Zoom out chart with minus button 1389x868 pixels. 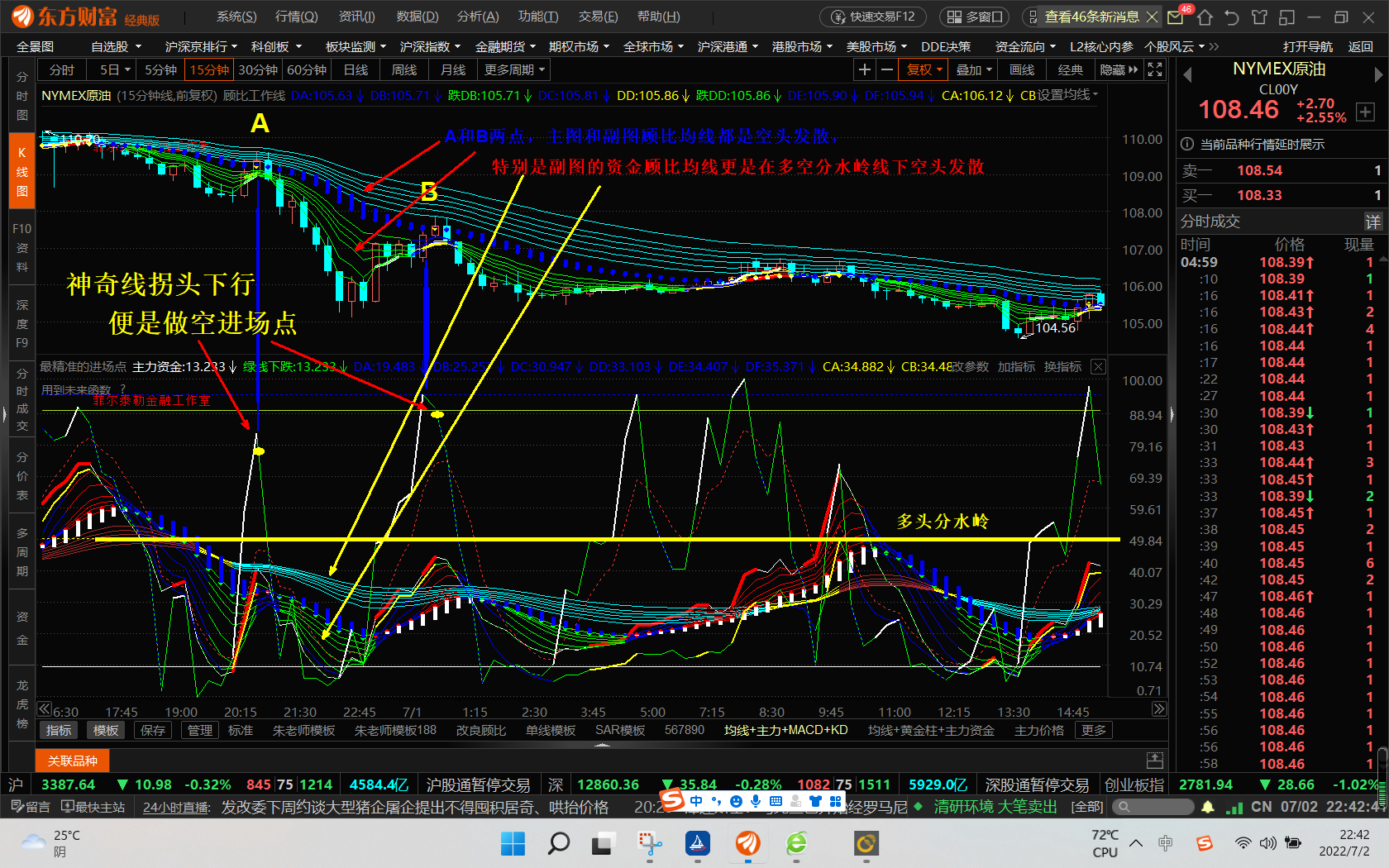(x=886, y=70)
